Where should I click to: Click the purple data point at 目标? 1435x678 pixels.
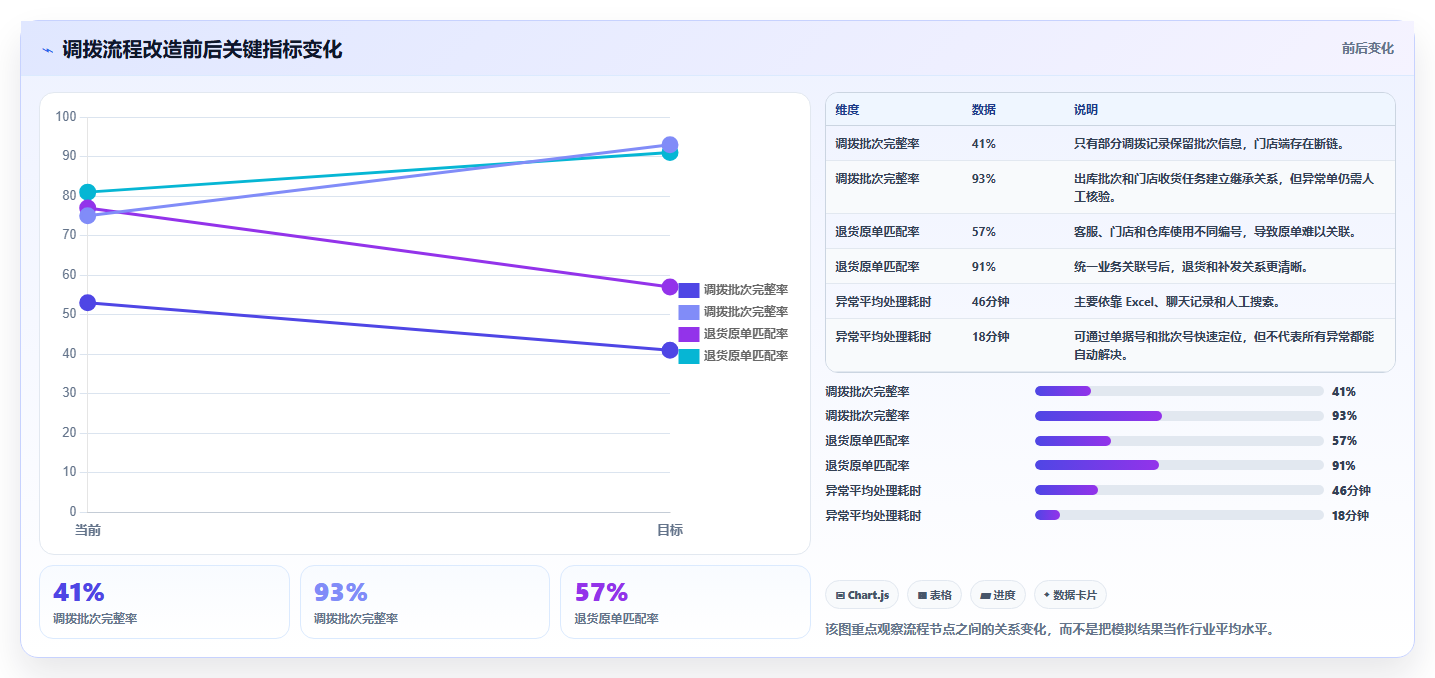[670, 287]
